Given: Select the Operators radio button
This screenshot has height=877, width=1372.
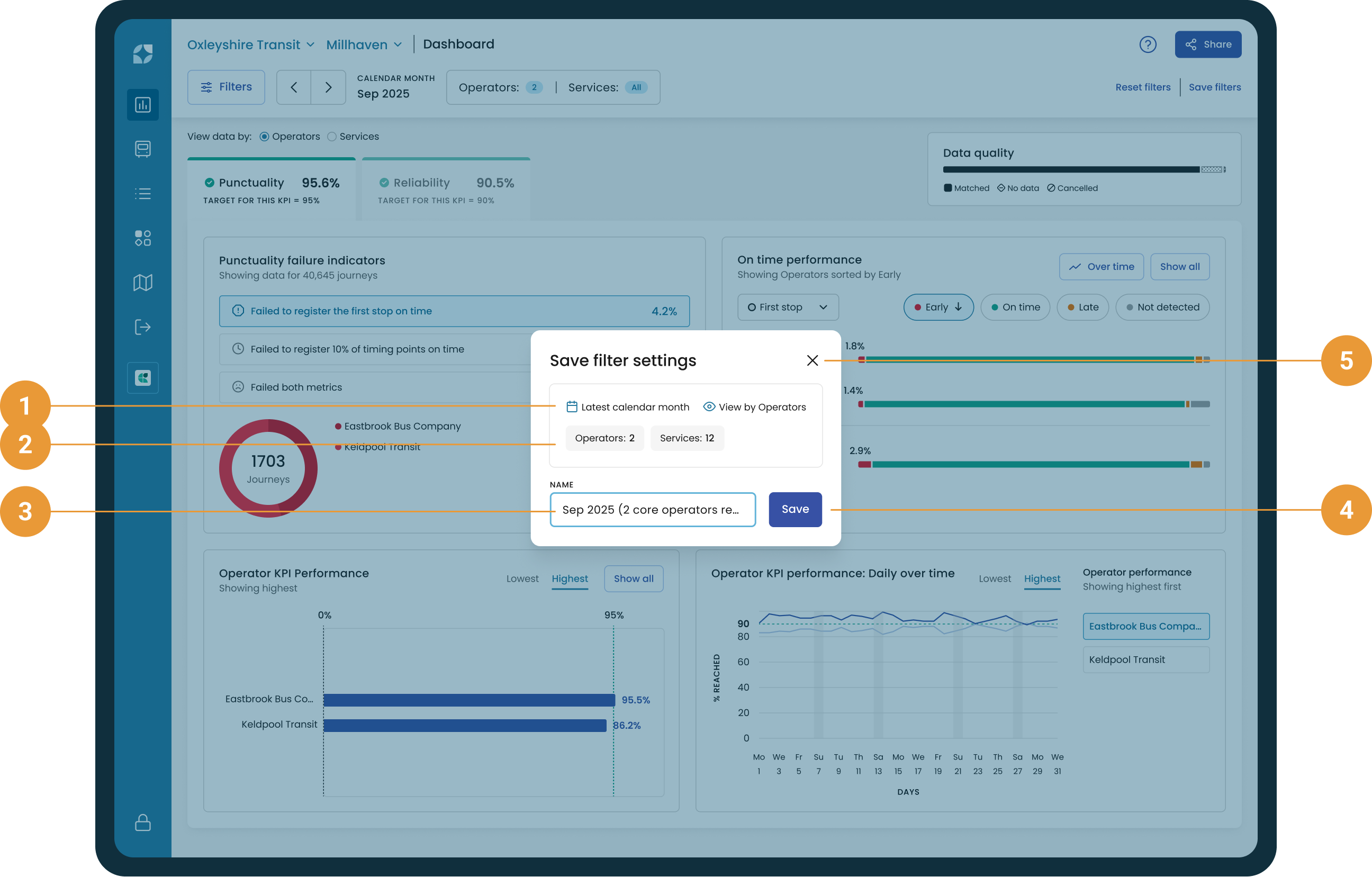Looking at the screenshot, I should 264,137.
